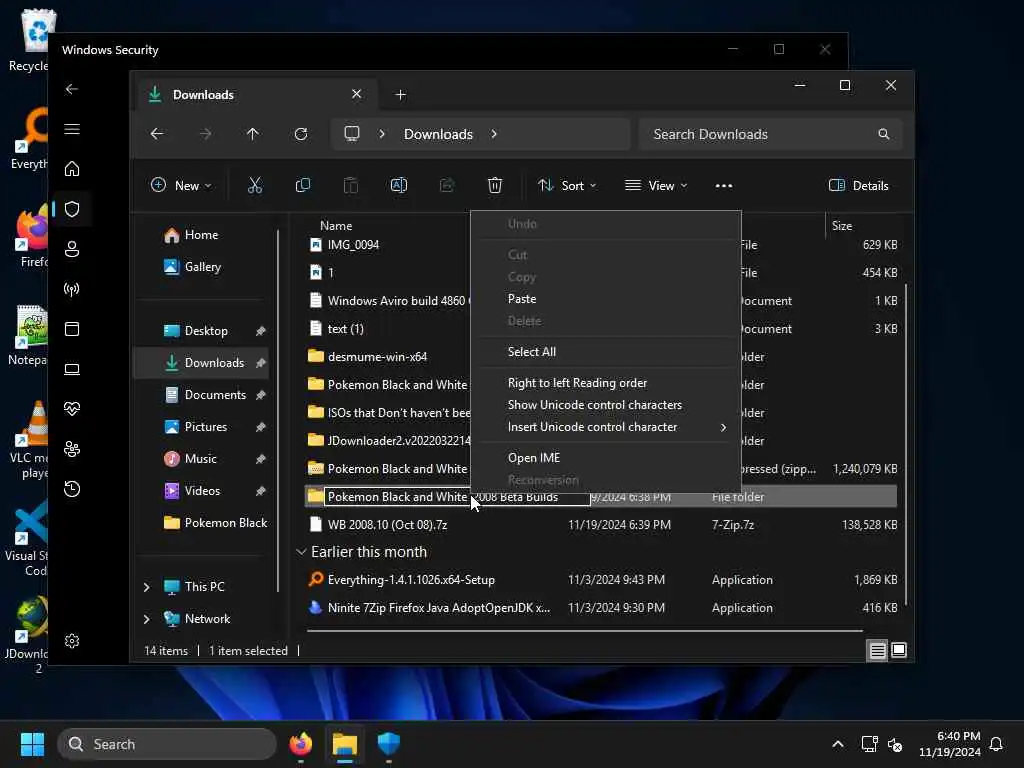Image resolution: width=1024 pixels, height=768 pixels.
Task: Open Account protection icon in Windows Security
Action: pyautogui.click(x=72, y=249)
